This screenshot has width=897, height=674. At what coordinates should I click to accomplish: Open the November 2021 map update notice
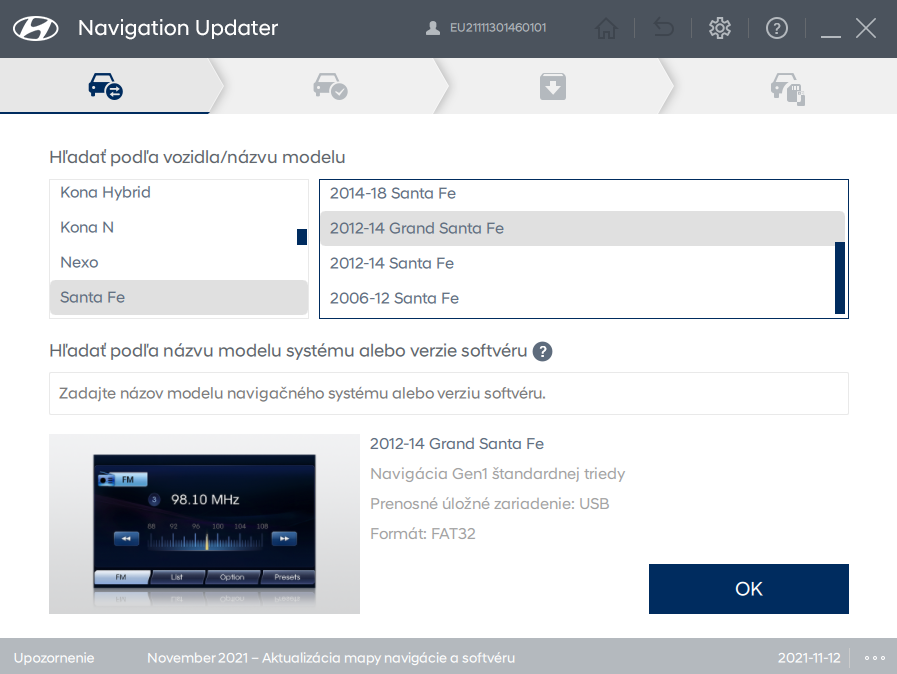[x=331, y=658]
